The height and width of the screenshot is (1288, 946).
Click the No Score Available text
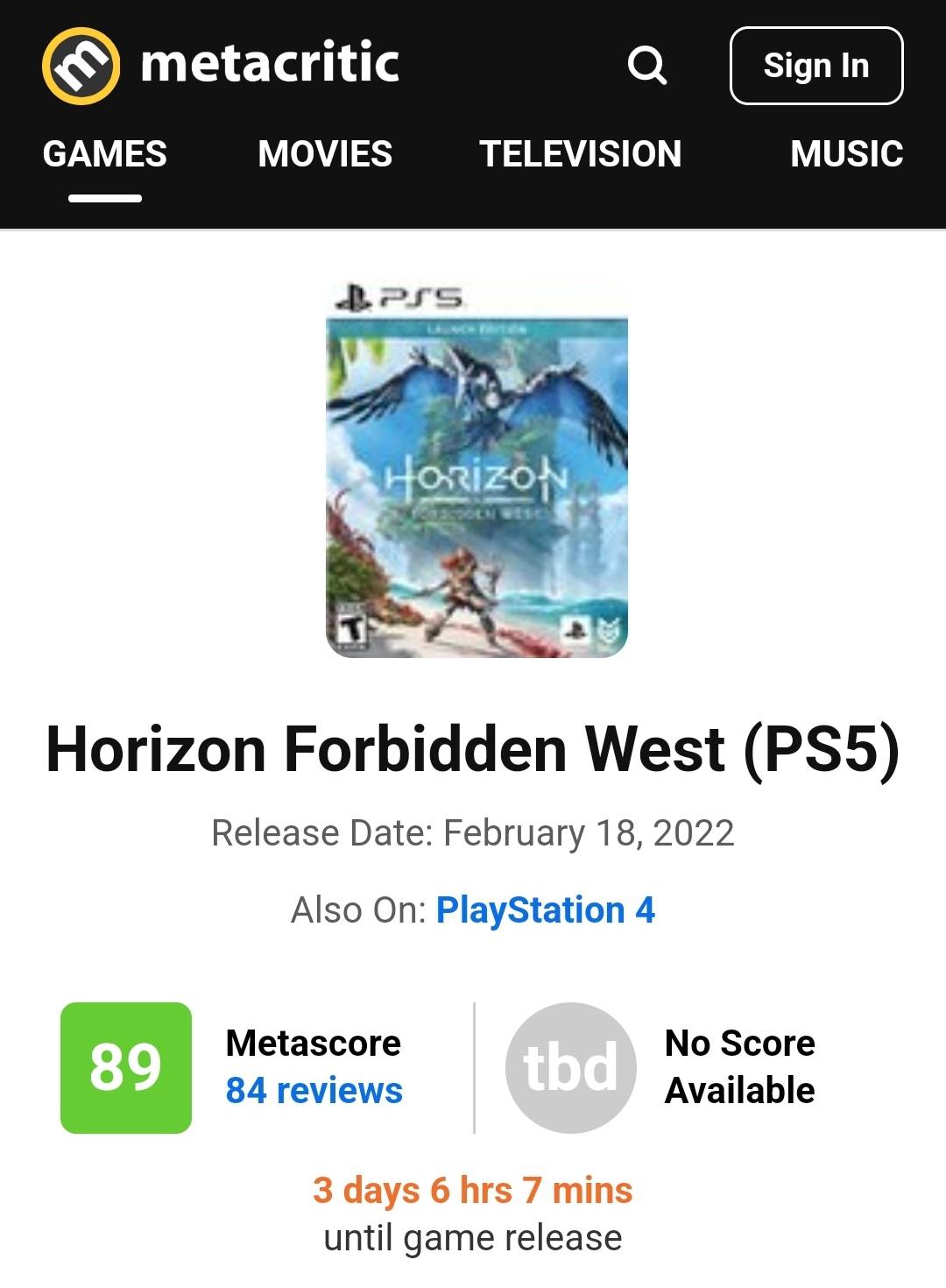tap(740, 1067)
